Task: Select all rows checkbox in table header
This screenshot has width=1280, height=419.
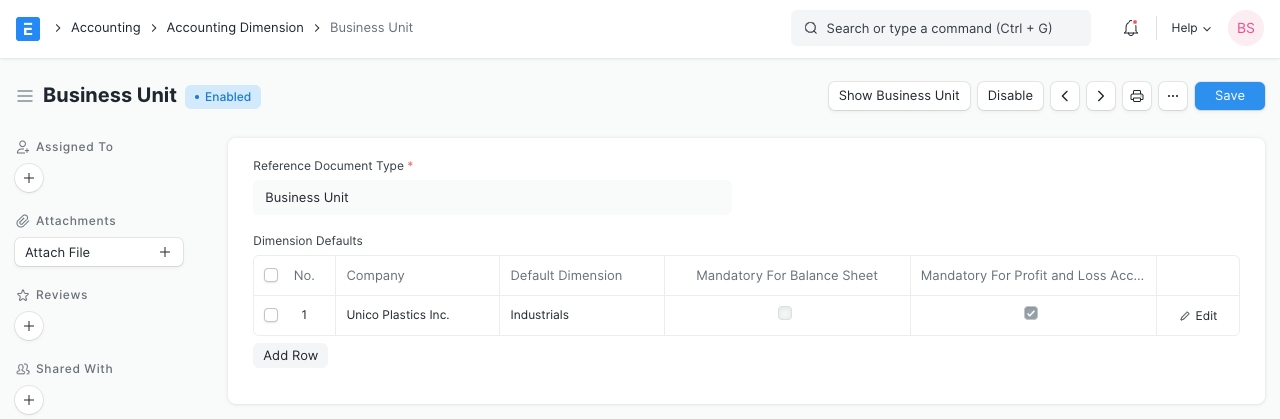Action: (x=271, y=275)
